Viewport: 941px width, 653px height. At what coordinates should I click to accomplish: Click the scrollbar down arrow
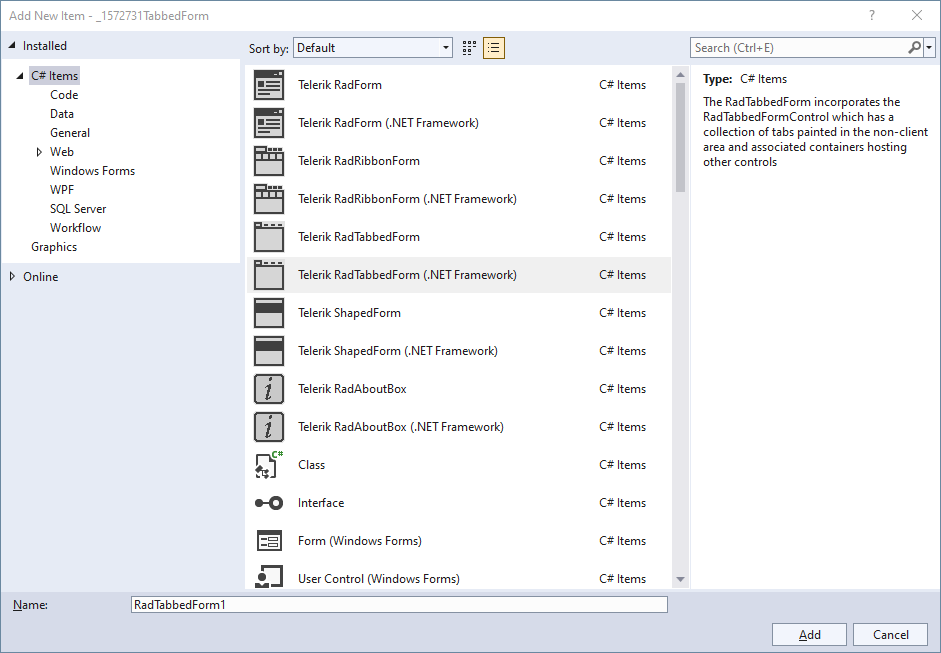point(680,579)
